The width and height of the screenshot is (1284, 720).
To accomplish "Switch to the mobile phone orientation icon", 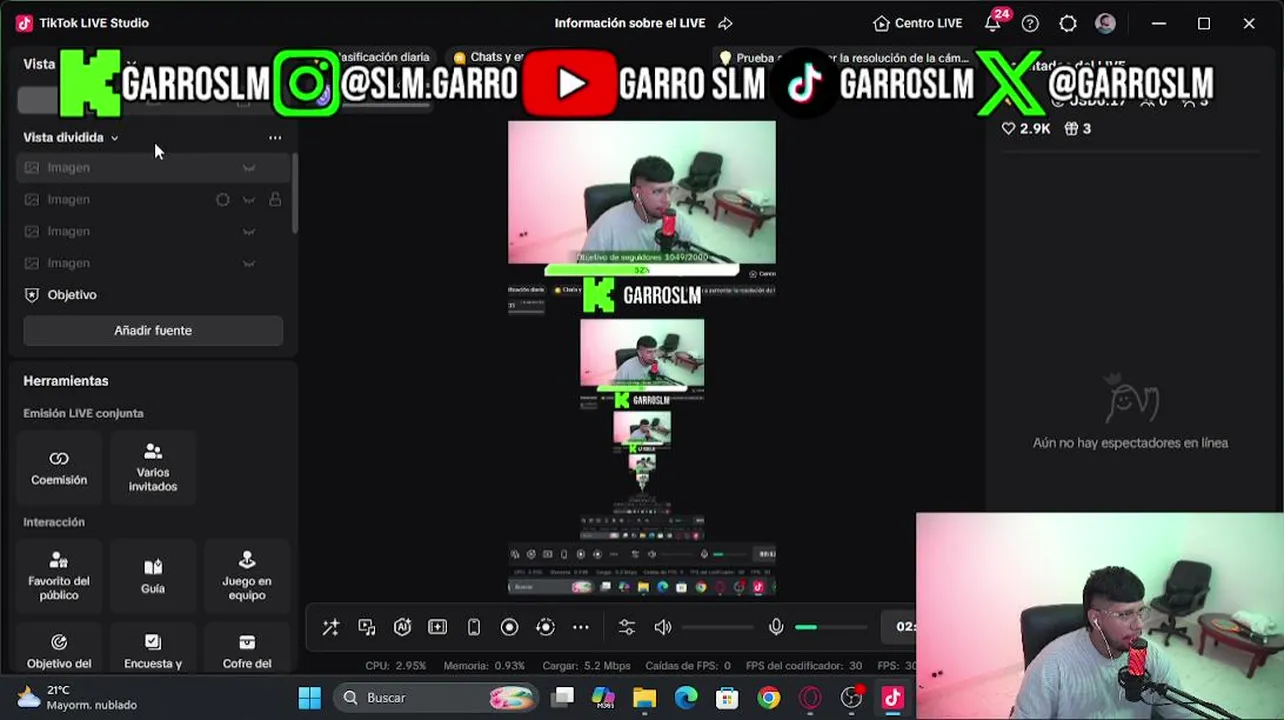I will point(474,627).
